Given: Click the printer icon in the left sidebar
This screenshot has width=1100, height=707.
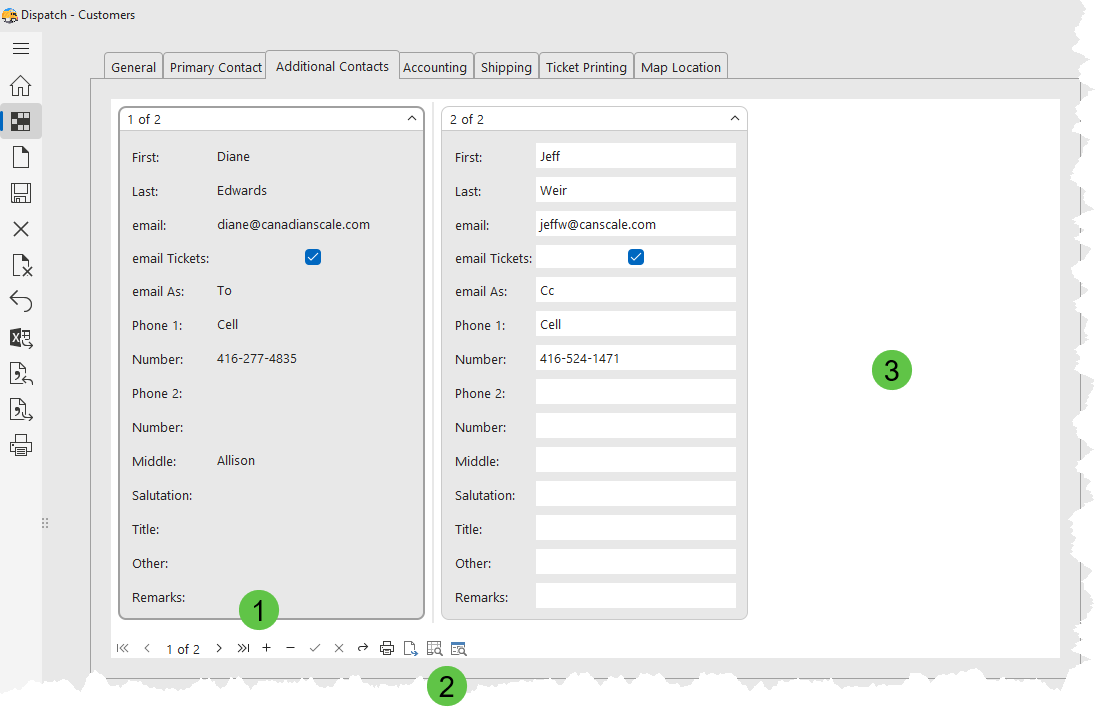Looking at the screenshot, I should click(21, 446).
